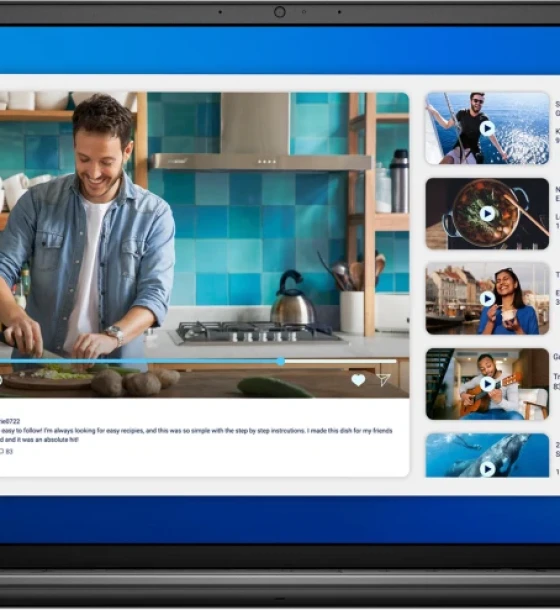Play the soup pot recipe video
The height and width of the screenshot is (610, 560).
(487, 214)
